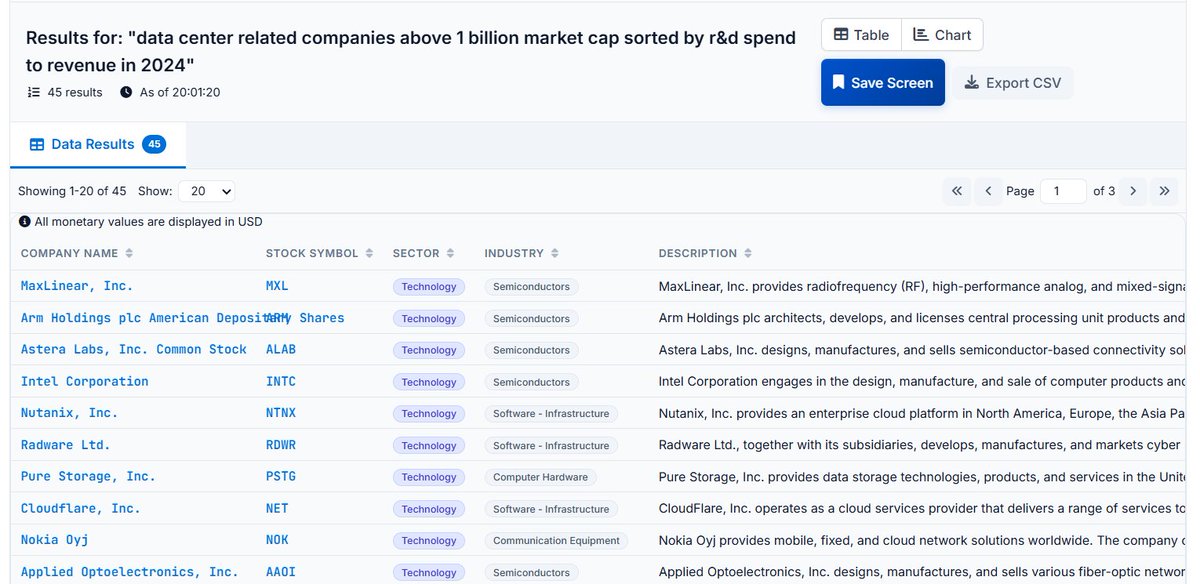Go to first page icon
Viewport: 1200px width, 584px height.
coord(957,191)
